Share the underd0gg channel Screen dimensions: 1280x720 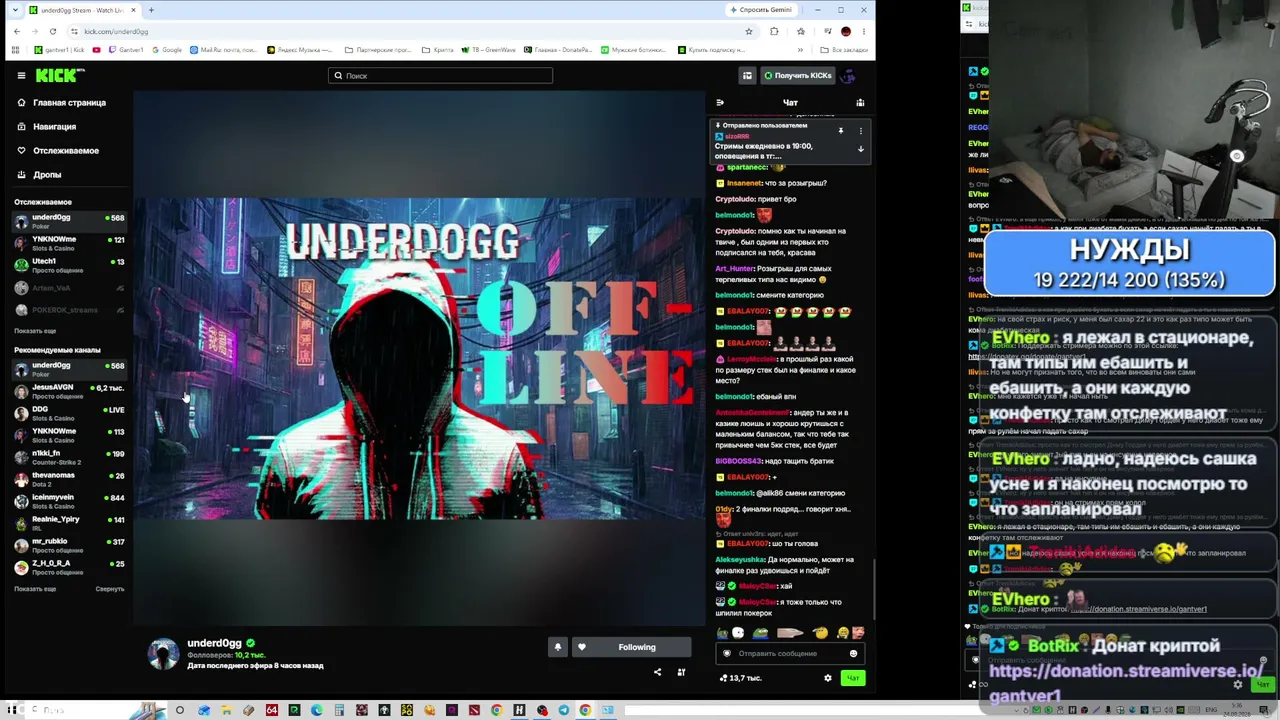pos(657,672)
